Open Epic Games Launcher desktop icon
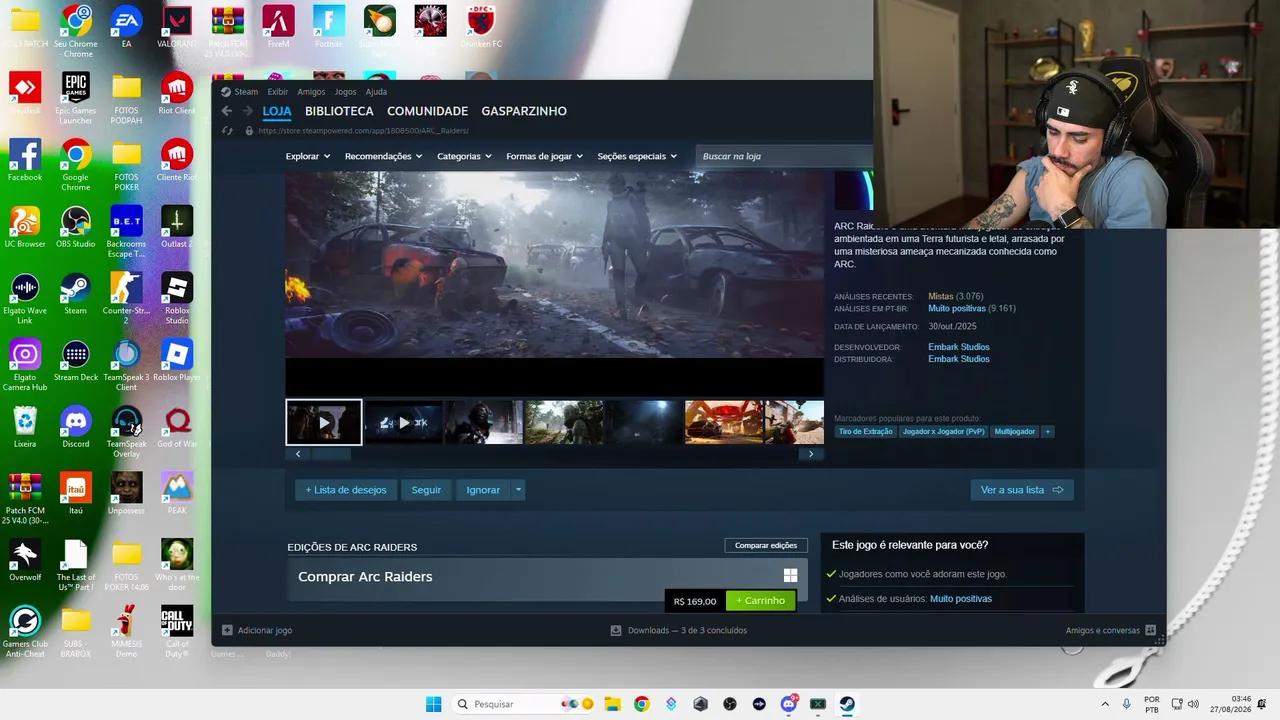 76,98
